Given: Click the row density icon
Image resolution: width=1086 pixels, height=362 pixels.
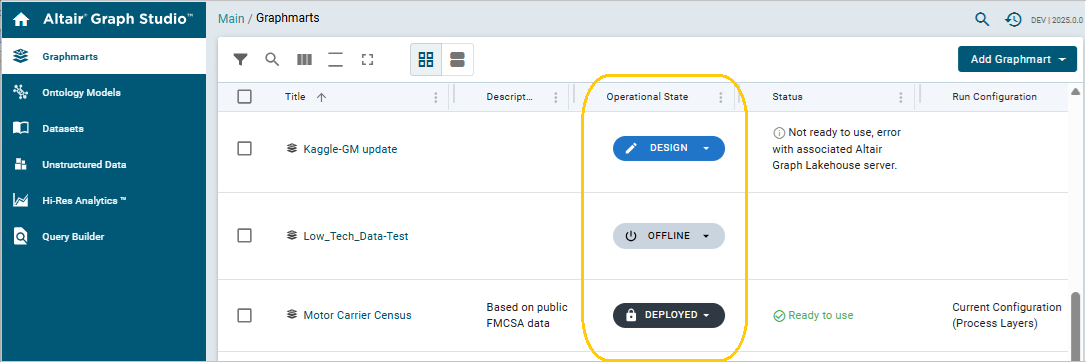Looking at the screenshot, I should (x=336, y=60).
